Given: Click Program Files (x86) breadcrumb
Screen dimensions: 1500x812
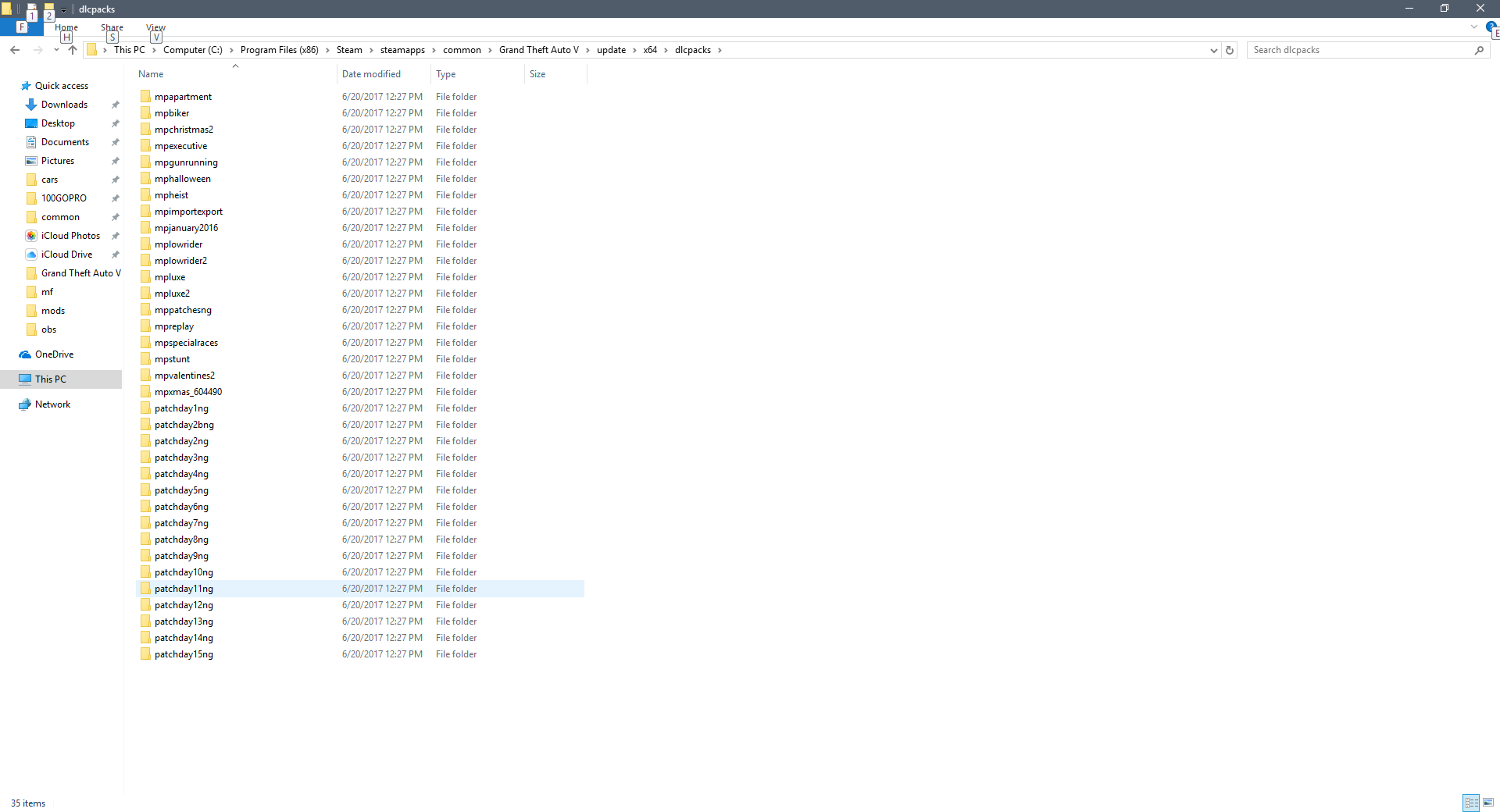Looking at the screenshot, I should [x=279, y=50].
